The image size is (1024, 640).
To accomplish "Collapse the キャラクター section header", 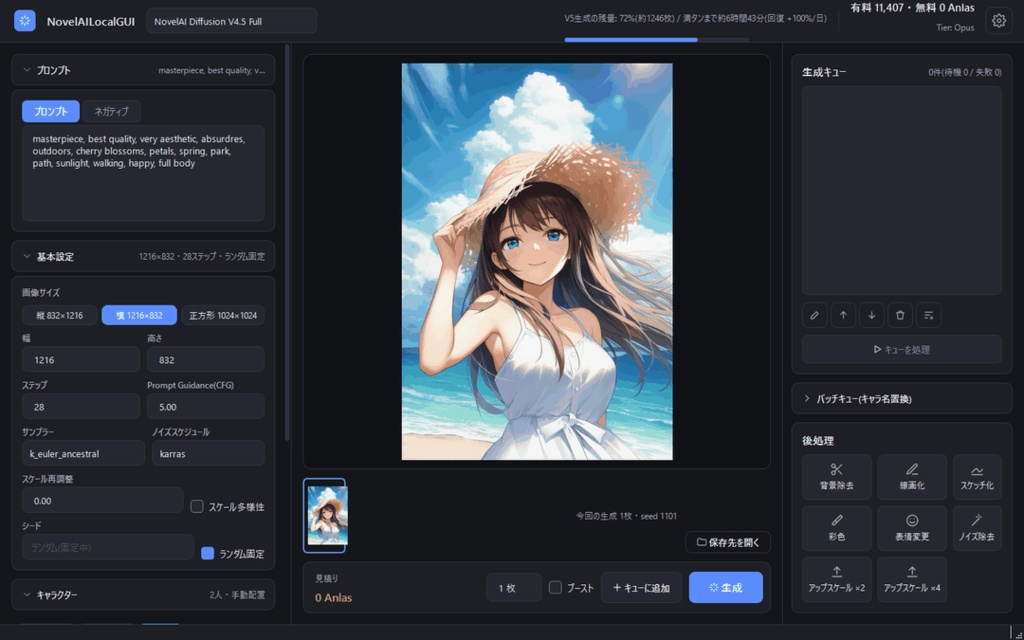I will [x=143, y=594].
